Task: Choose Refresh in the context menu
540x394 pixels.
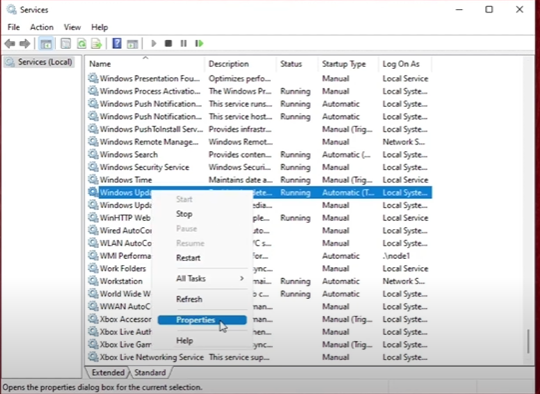Action: (x=202, y=299)
